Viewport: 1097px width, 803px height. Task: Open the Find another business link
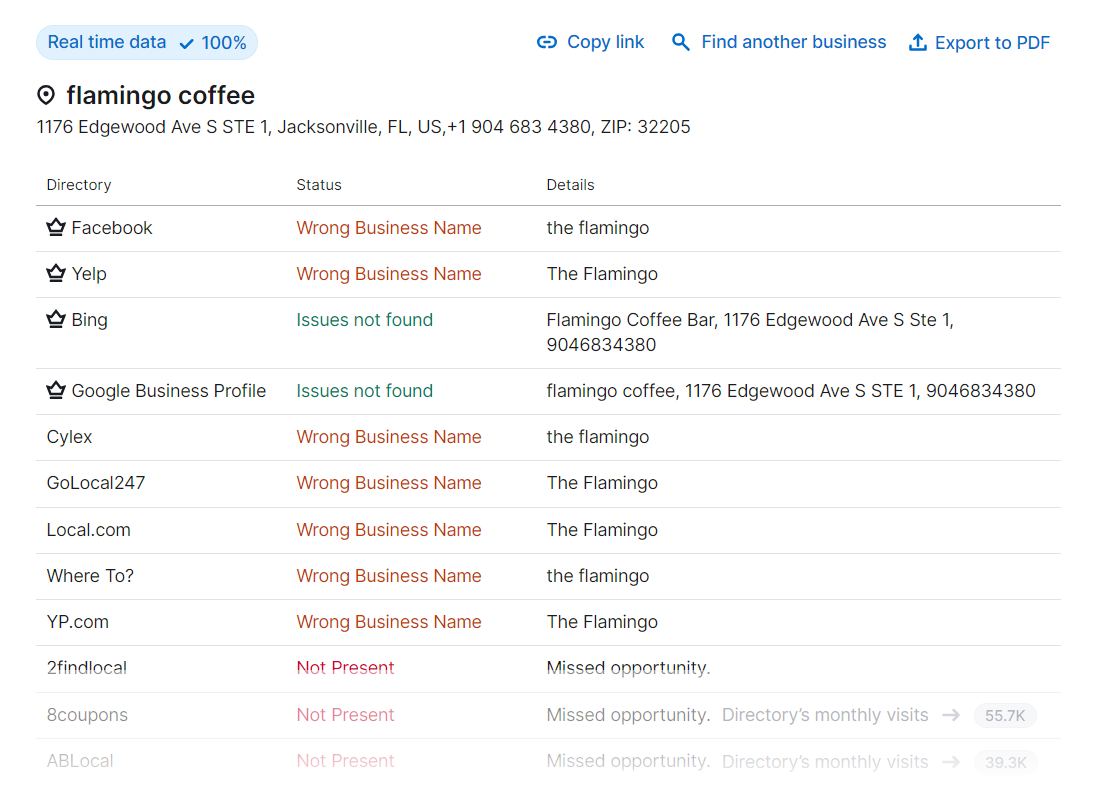point(793,43)
